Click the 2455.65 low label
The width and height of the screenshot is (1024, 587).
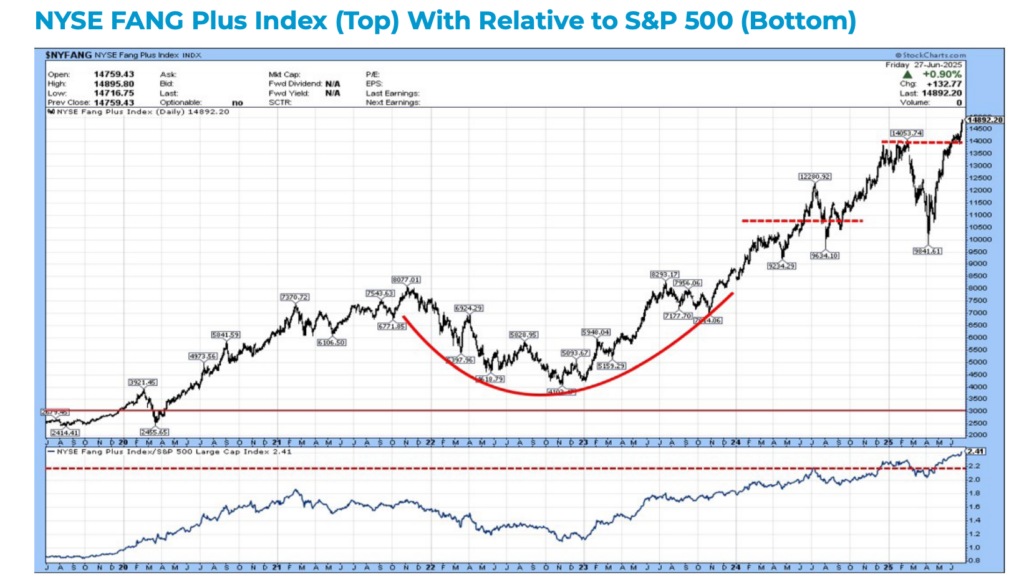pyautogui.click(x=154, y=432)
